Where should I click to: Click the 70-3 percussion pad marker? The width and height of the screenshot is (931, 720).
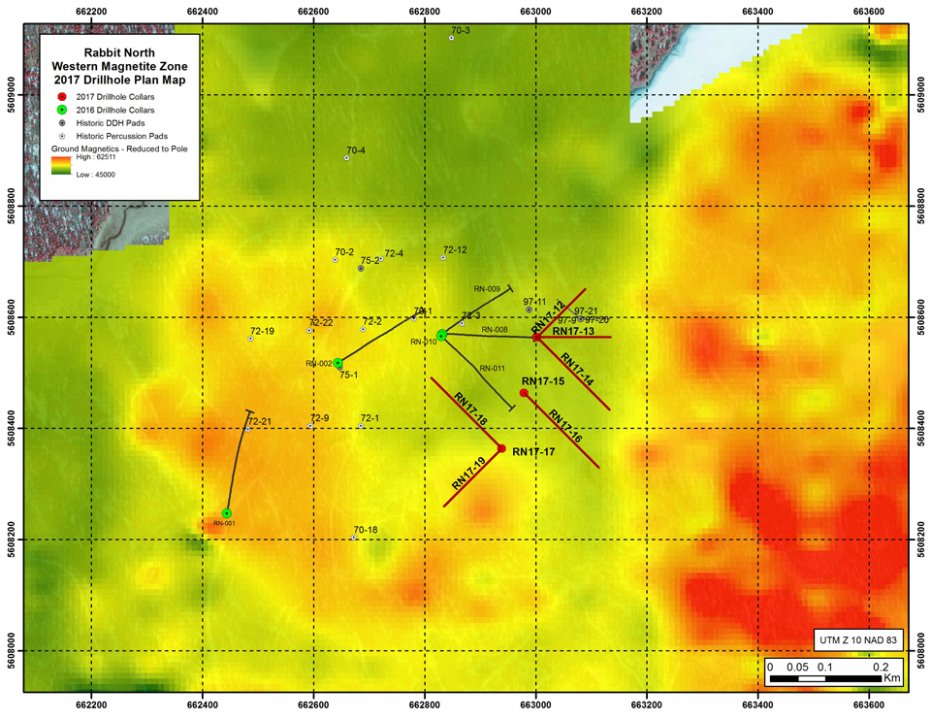click(x=451, y=38)
